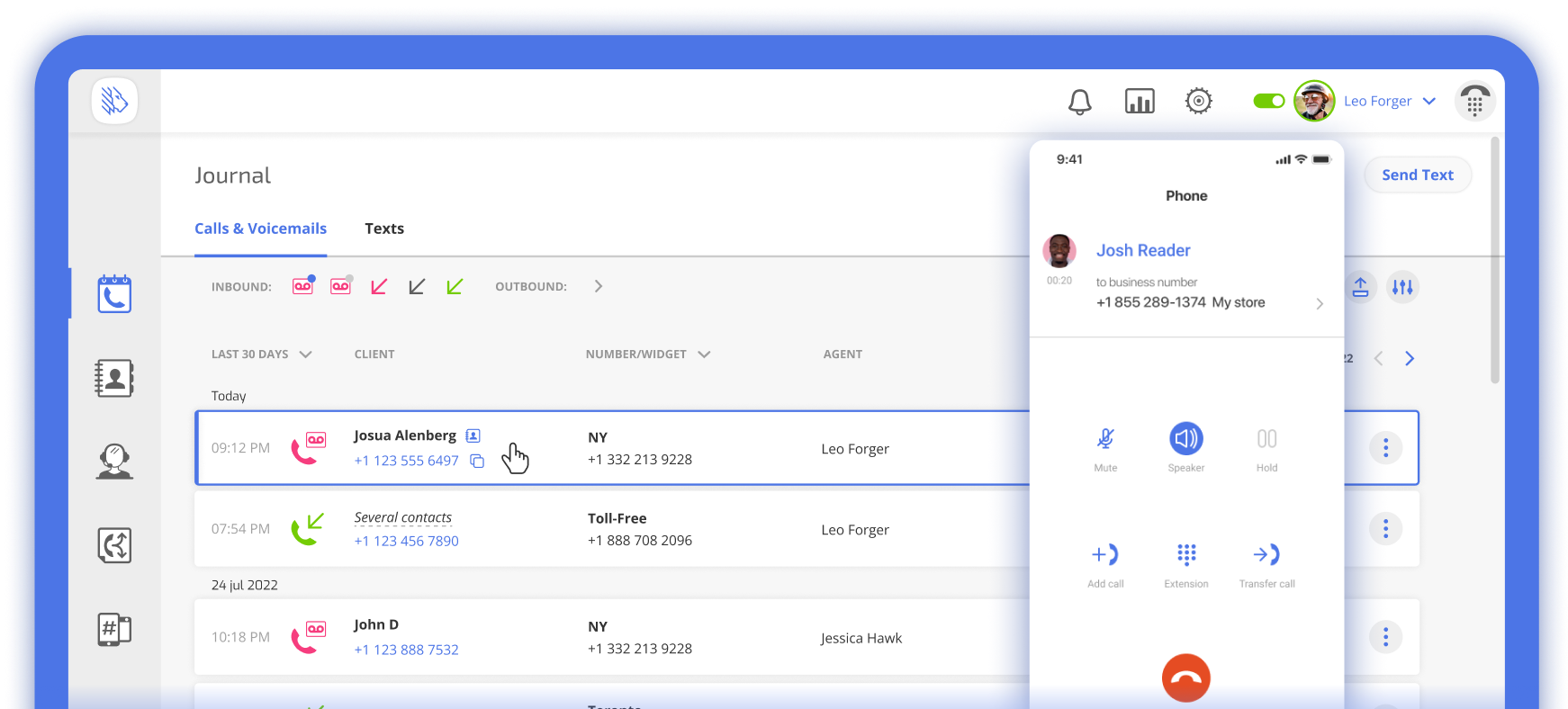Open the dialpad icon in header
This screenshot has width=1568, height=709.
1474,102
